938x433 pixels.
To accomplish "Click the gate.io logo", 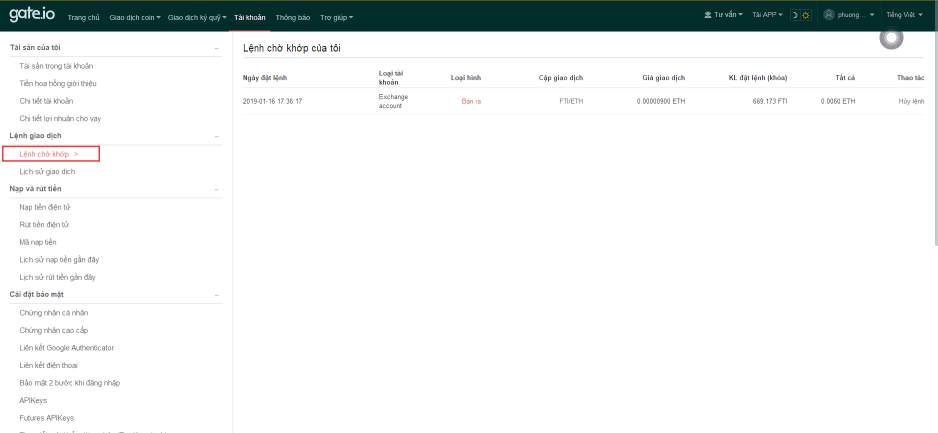I will 32,16.
